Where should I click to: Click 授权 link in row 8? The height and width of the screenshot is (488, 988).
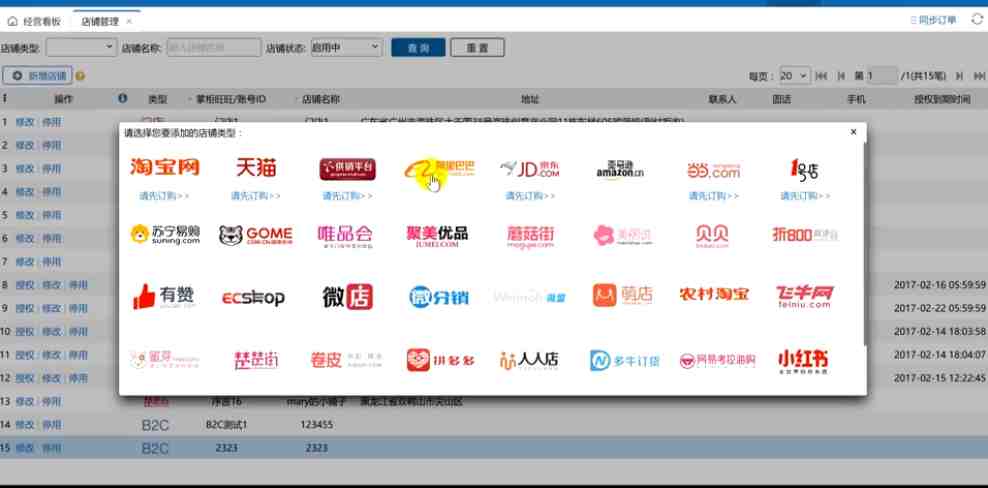[x=25, y=285]
